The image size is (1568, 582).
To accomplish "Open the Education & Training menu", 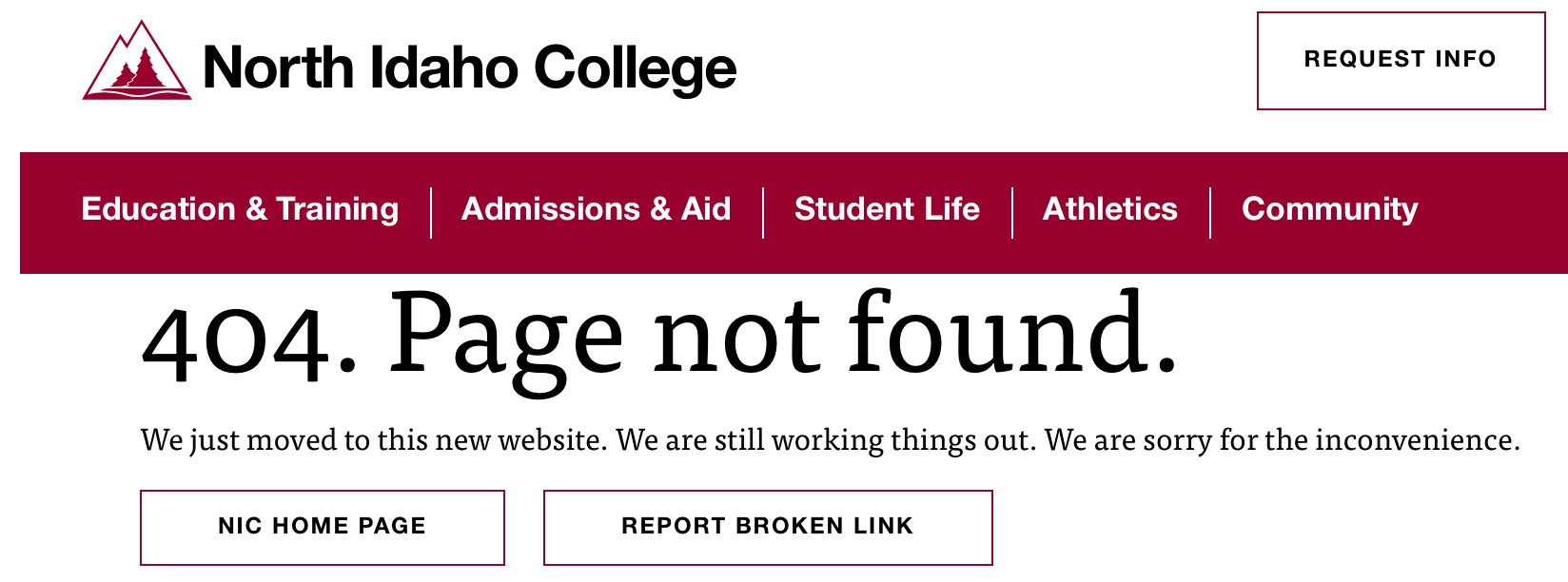I will pyautogui.click(x=240, y=209).
